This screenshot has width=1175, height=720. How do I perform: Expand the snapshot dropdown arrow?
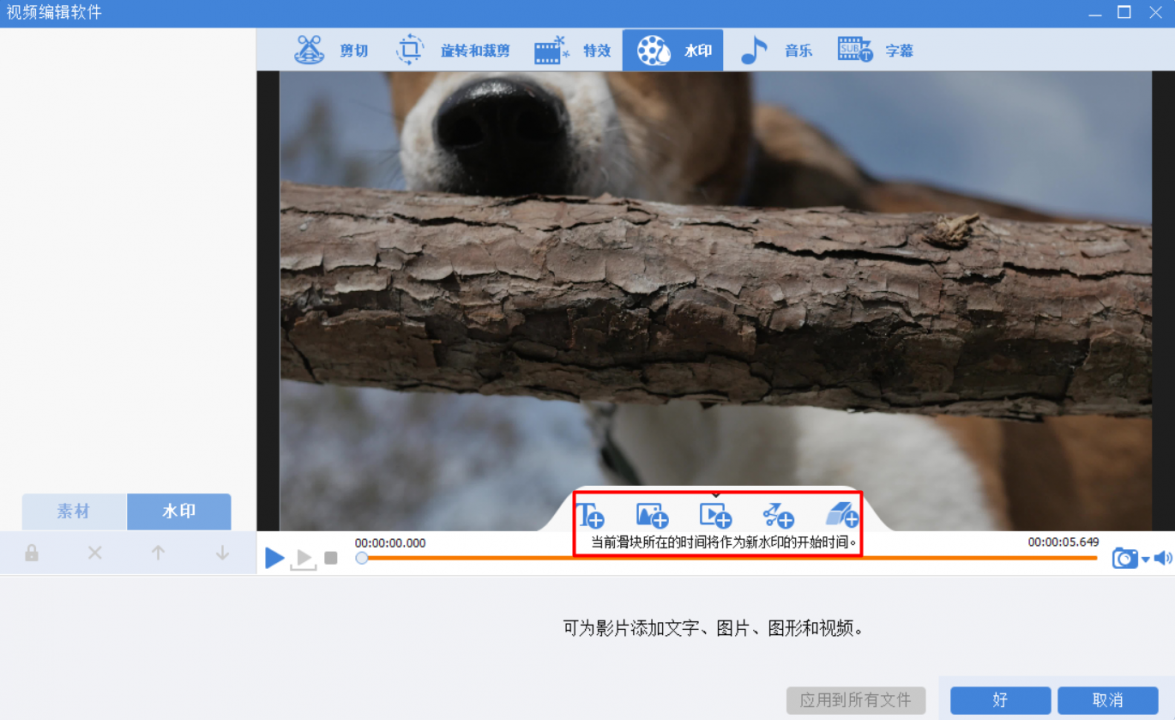[1145, 560]
